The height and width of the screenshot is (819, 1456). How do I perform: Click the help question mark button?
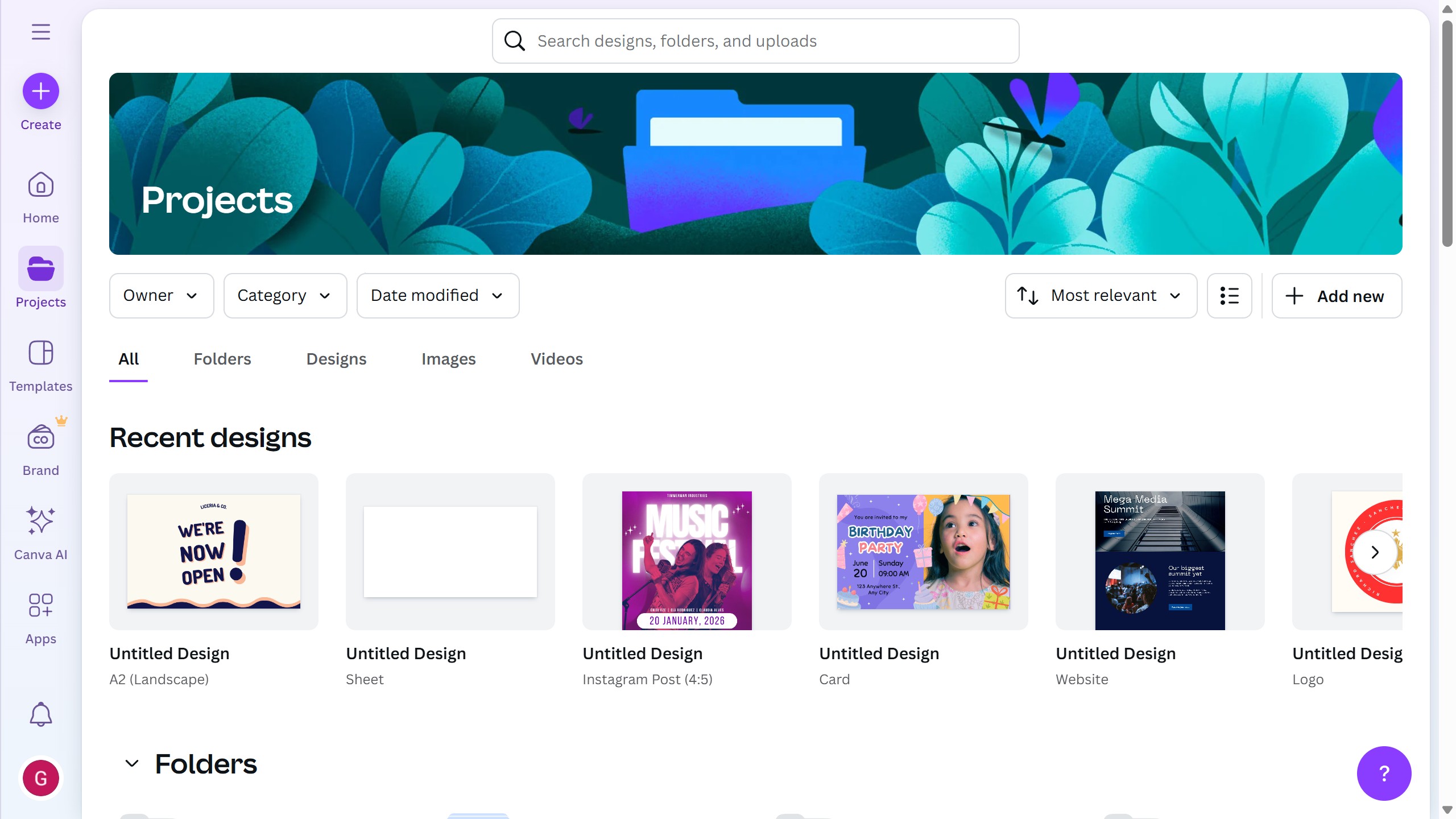coord(1384,773)
